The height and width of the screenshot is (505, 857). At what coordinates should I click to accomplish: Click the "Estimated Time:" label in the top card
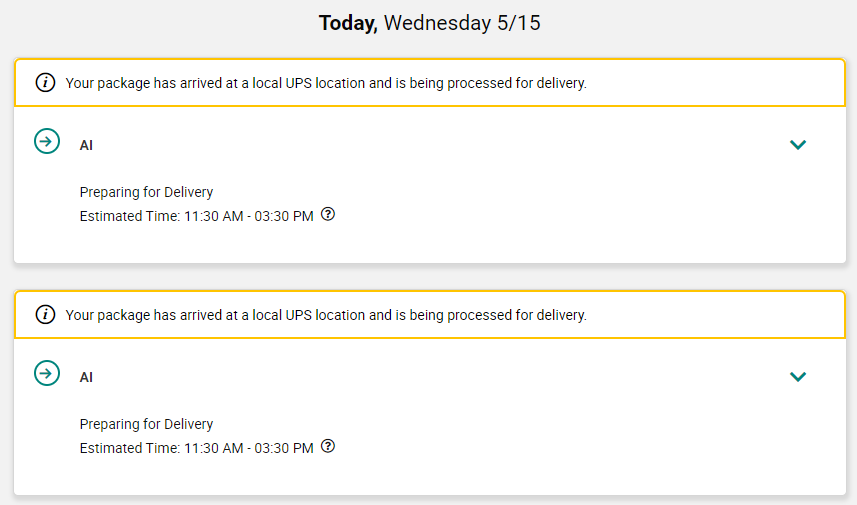pyautogui.click(x=129, y=216)
